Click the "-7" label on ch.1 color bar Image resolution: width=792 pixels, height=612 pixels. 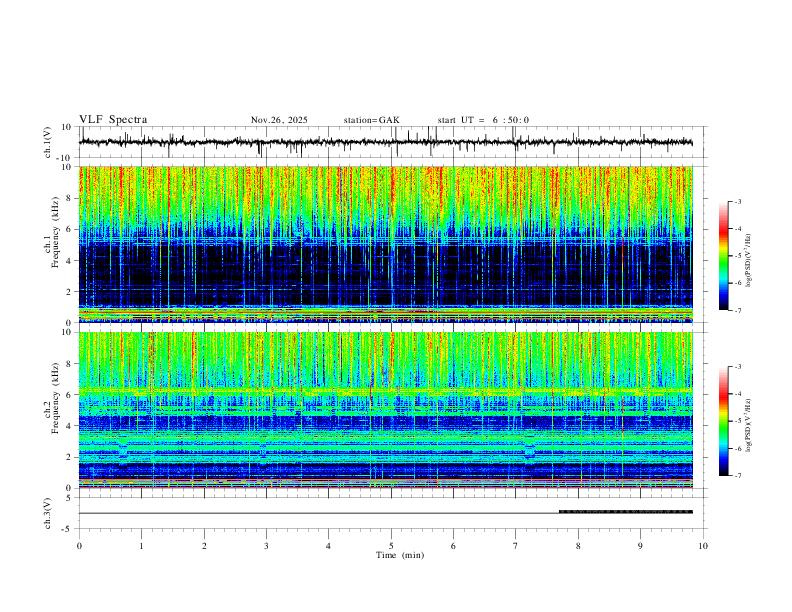(738, 311)
